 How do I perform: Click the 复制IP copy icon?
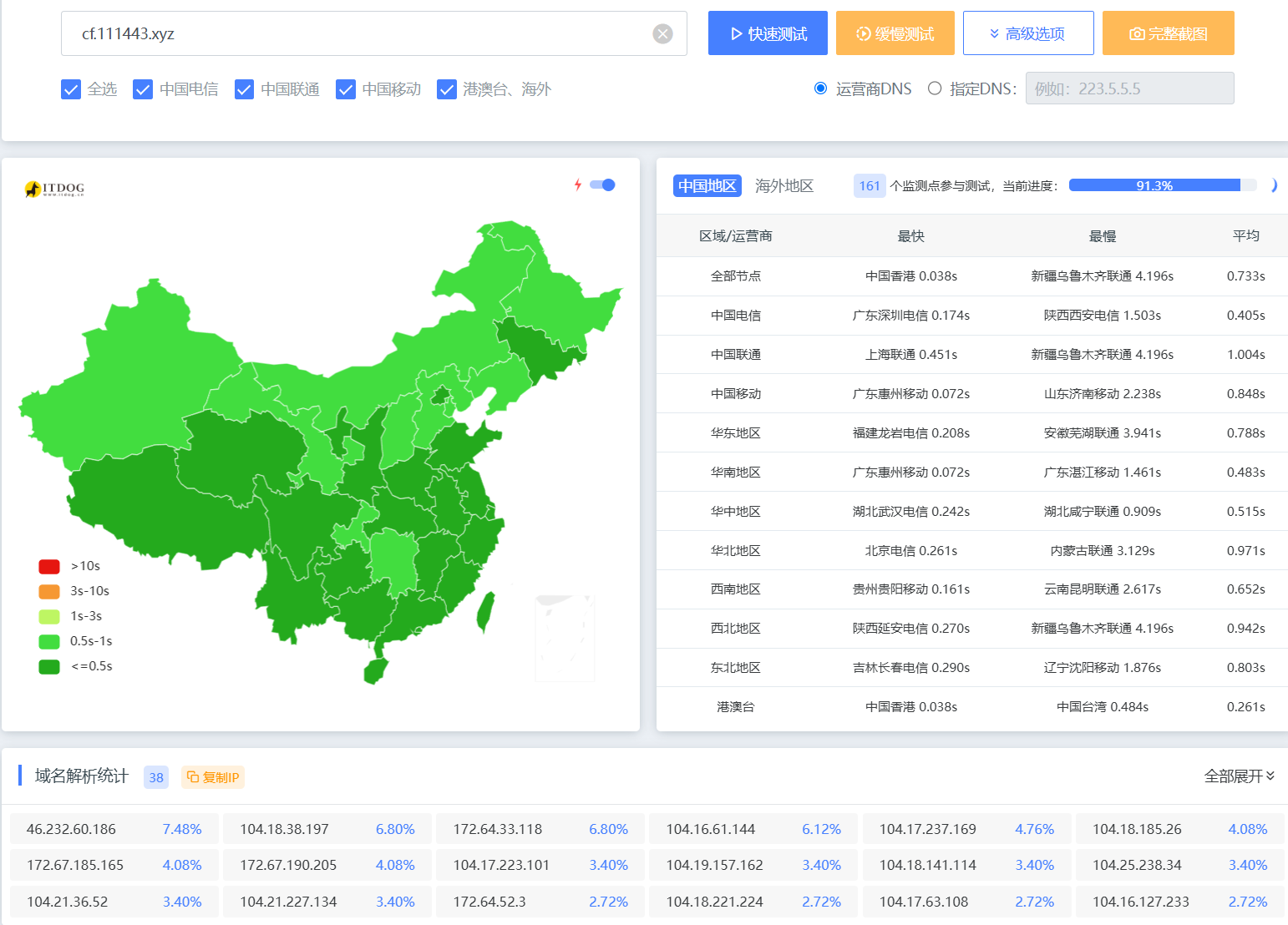[x=193, y=777]
